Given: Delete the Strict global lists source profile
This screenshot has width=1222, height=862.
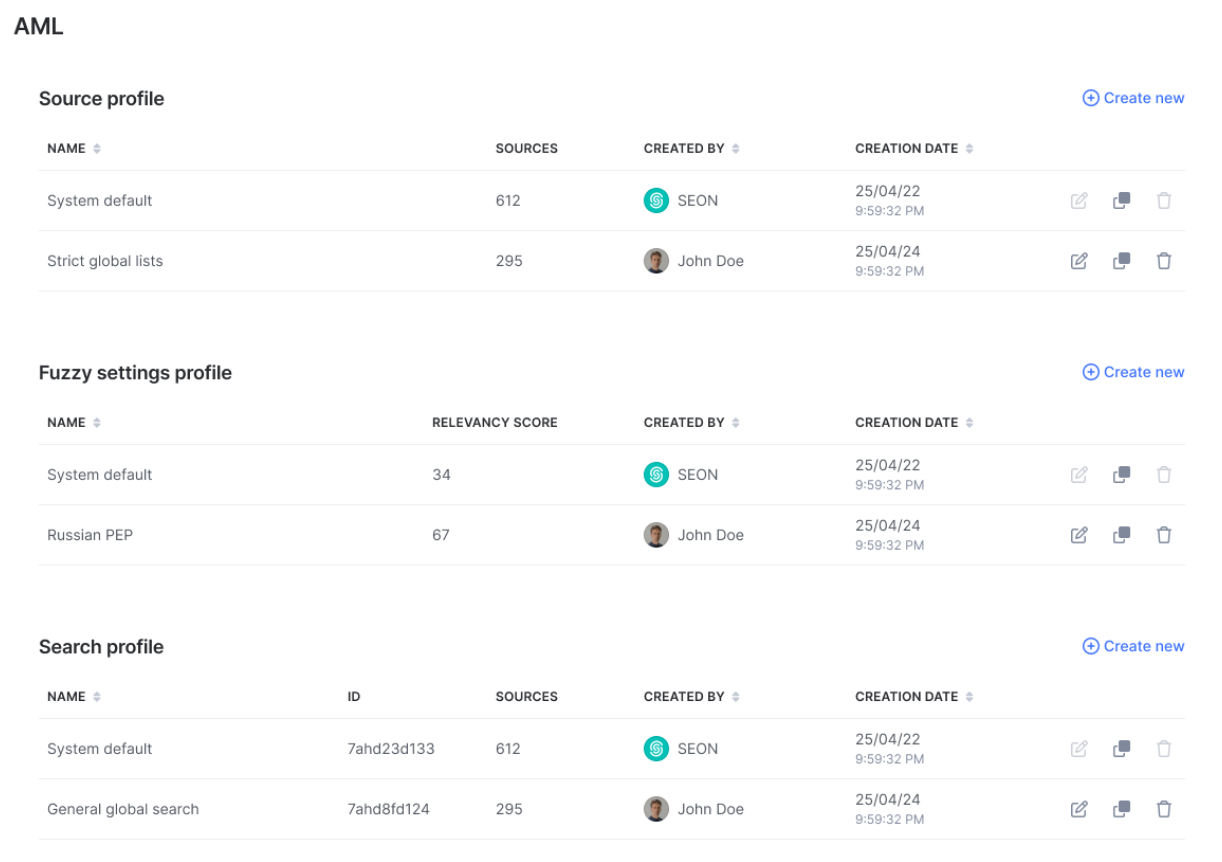Looking at the screenshot, I should click(x=1164, y=261).
